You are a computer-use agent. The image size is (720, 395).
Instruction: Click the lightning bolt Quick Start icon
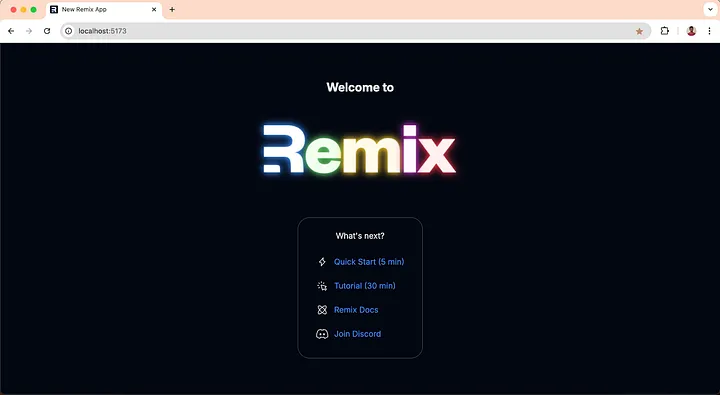322,262
